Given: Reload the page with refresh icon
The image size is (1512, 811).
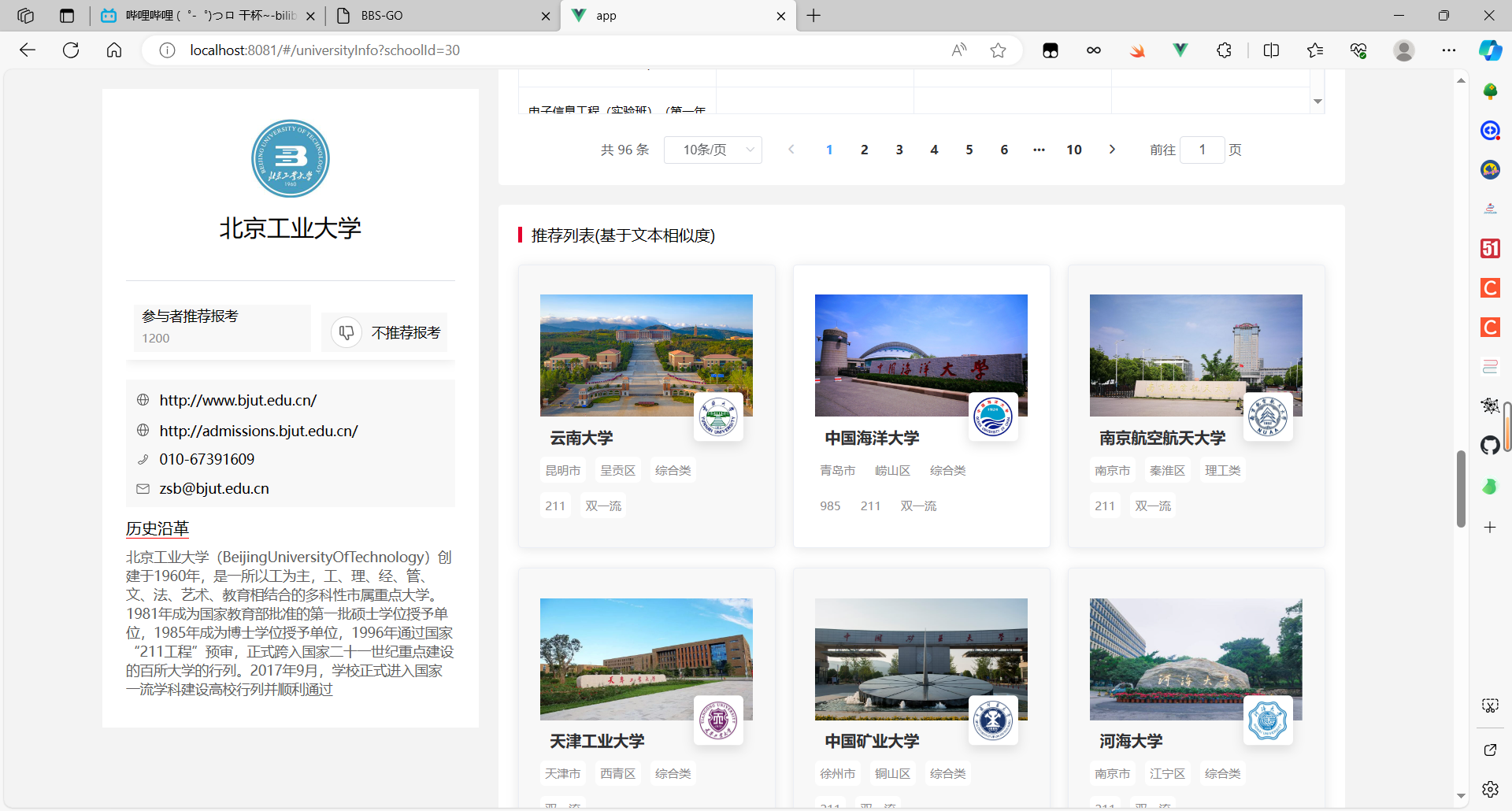Looking at the screenshot, I should click(x=71, y=50).
